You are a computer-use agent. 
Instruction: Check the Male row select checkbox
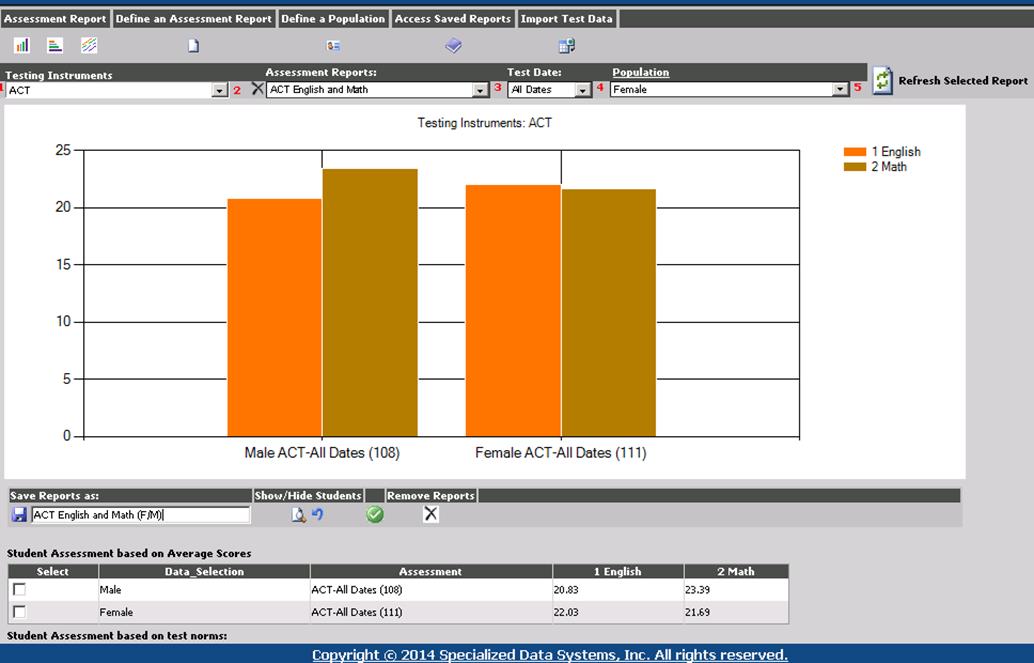point(19,590)
